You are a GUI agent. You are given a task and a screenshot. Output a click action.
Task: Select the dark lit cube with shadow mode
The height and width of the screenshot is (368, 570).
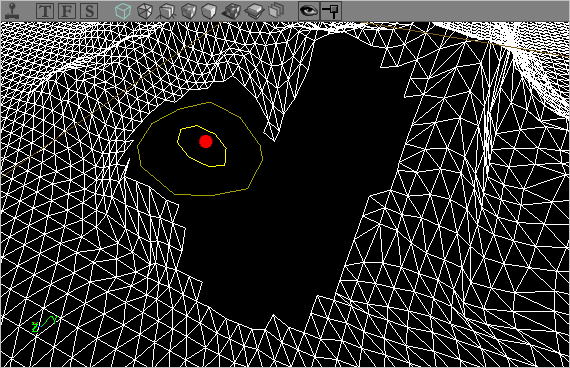tap(232, 11)
